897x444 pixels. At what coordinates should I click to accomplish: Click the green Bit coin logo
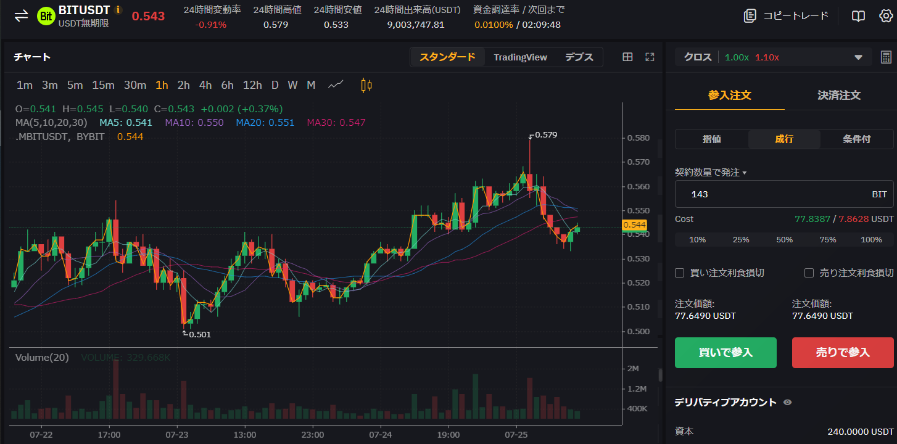coord(45,16)
